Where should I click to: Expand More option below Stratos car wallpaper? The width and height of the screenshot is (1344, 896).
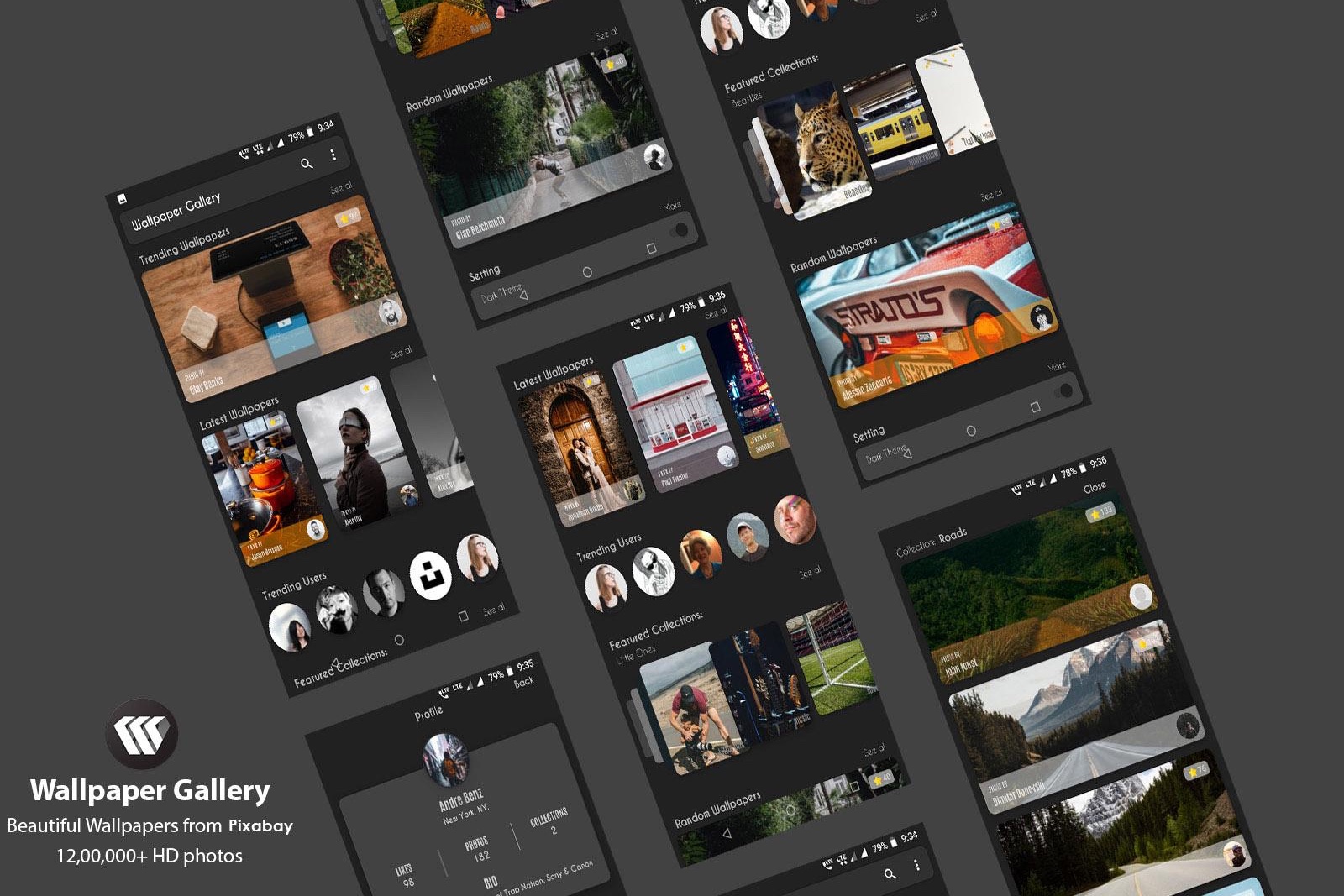(x=1057, y=366)
